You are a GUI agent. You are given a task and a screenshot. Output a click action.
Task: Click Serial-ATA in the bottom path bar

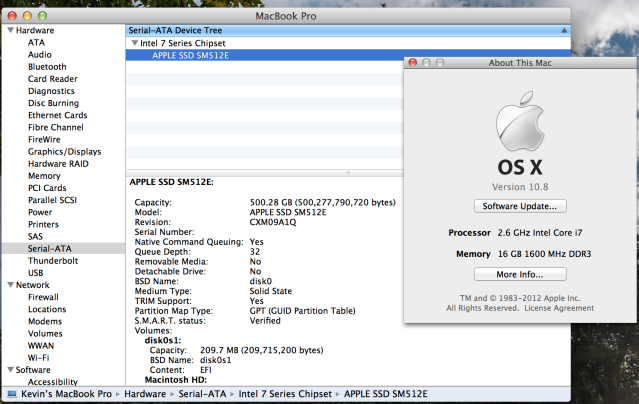202,394
